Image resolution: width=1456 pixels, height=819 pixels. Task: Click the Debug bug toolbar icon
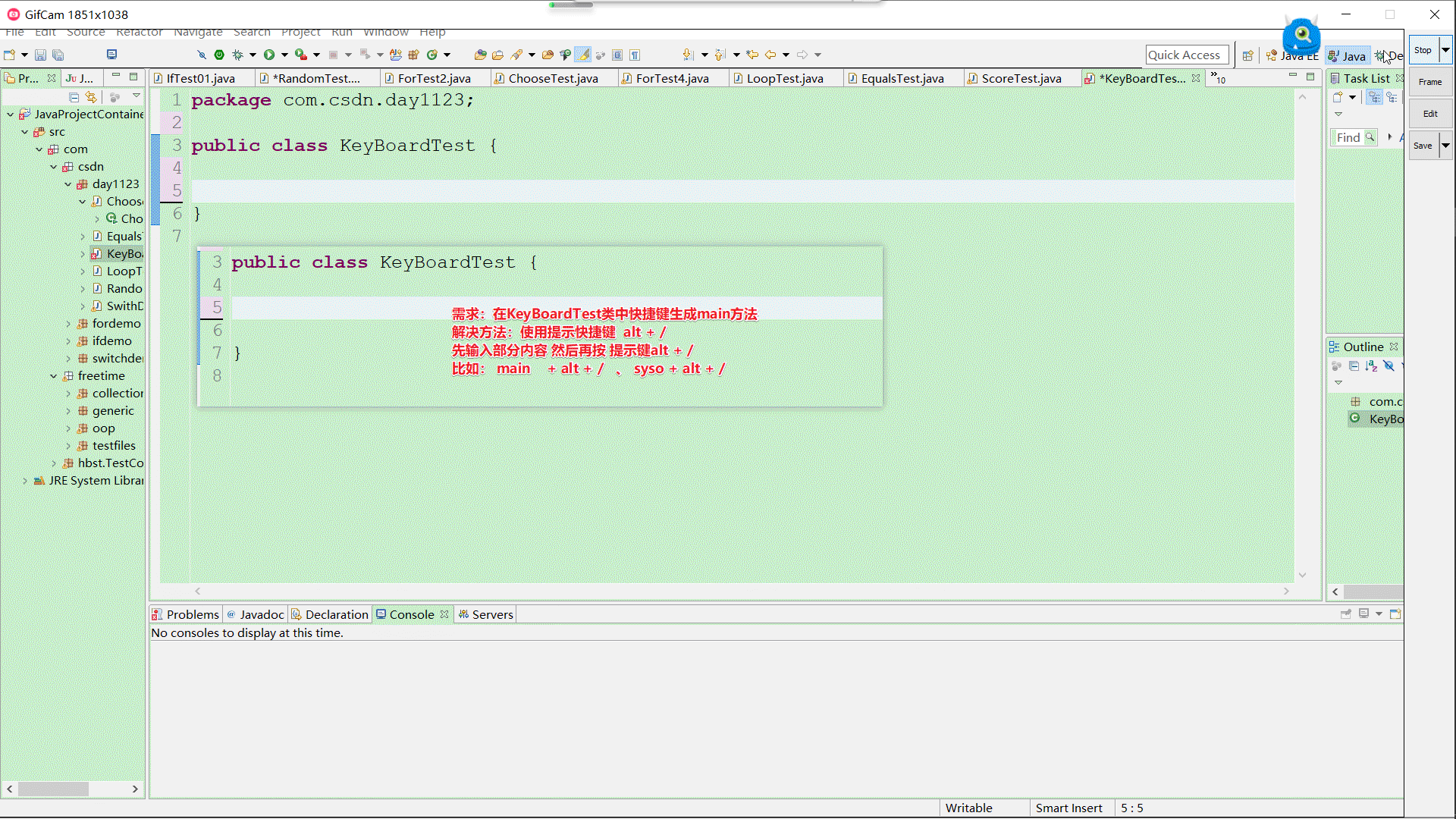pos(237,55)
